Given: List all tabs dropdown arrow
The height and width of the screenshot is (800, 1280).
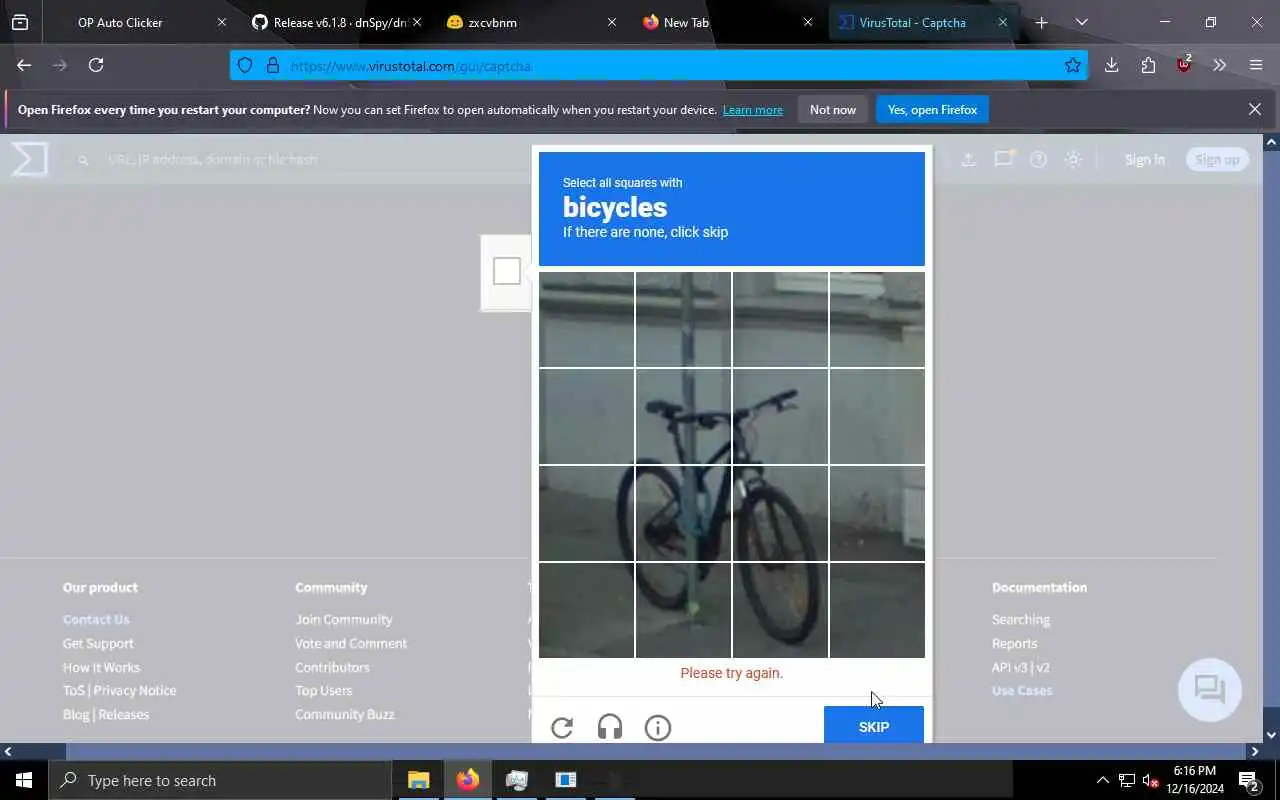Looking at the screenshot, I should pyautogui.click(x=1081, y=22).
